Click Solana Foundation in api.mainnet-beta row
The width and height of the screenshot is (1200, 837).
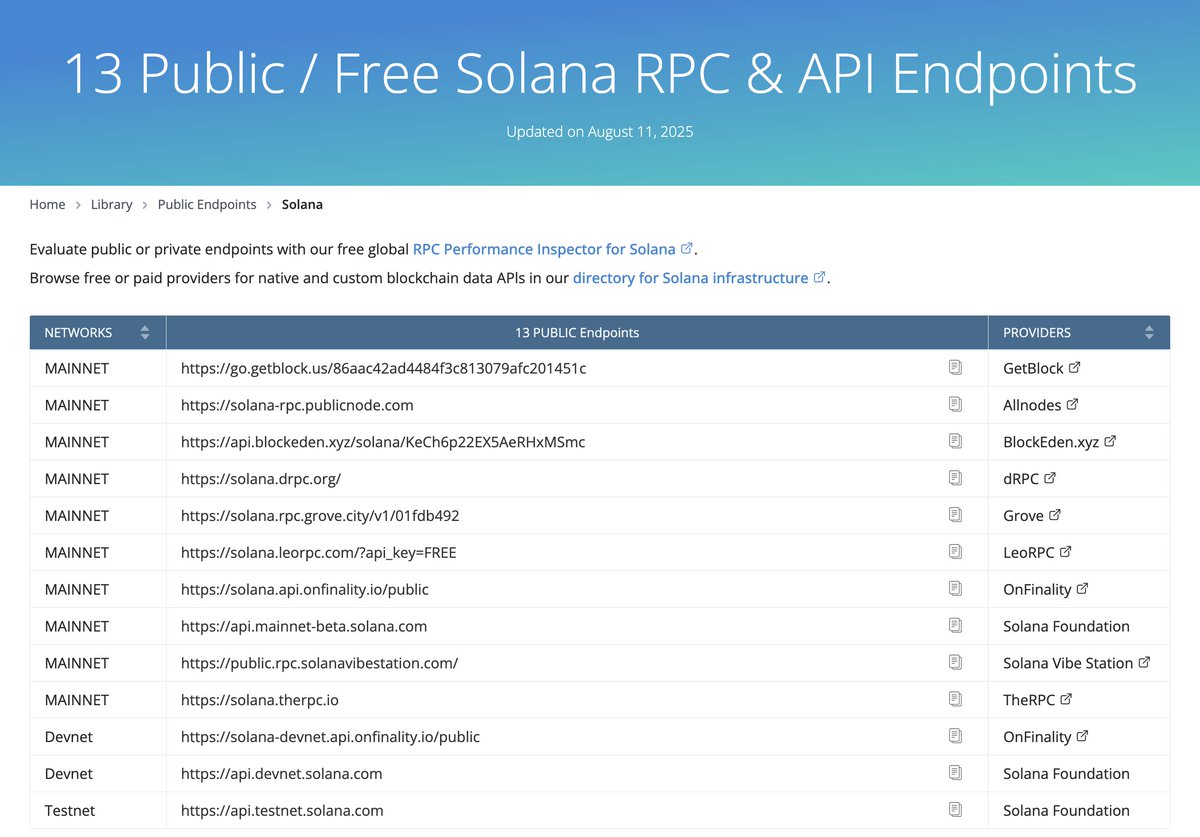1066,626
